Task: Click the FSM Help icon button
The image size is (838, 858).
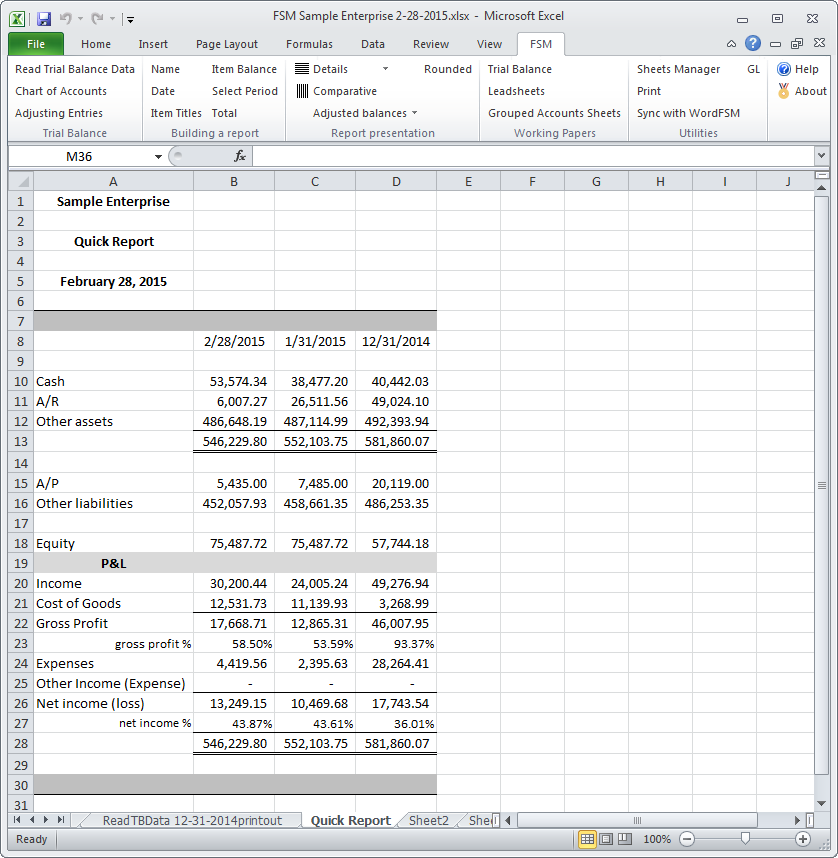Action: 784,69
